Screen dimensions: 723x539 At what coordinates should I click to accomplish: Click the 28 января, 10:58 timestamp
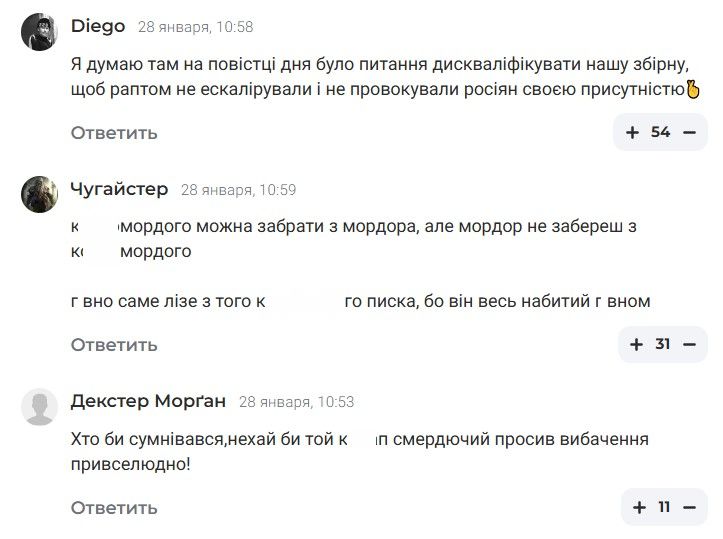[x=195, y=27]
